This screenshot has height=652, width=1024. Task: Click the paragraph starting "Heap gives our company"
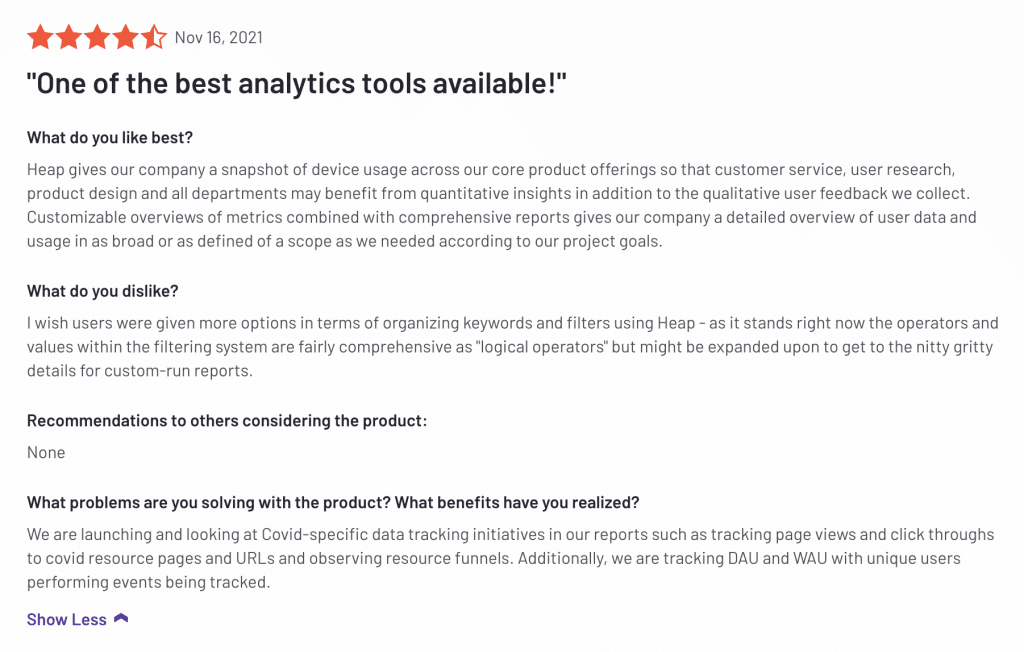pos(500,205)
